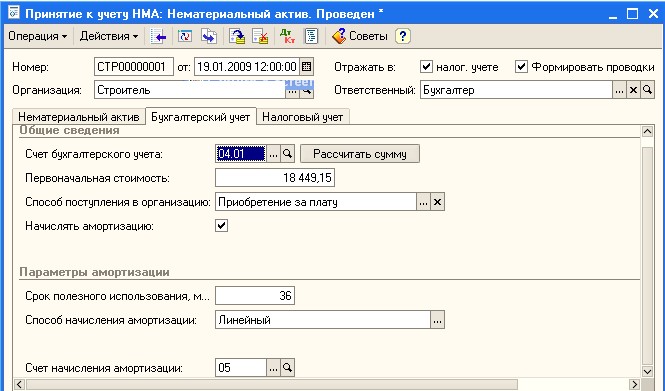Screen dimensions: 665x391
Task: Click Рассчитать сумму button
Action: click(x=360, y=154)
